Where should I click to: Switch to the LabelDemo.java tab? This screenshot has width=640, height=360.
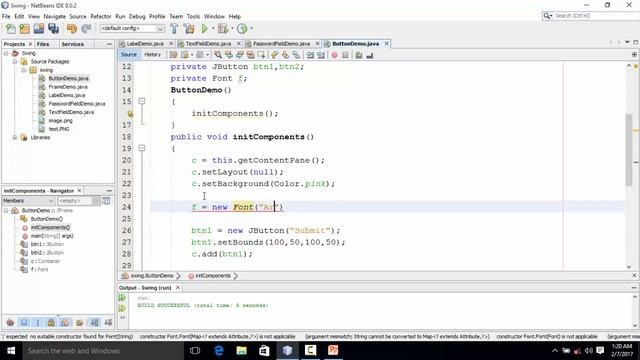pyautogui.click(x=145, y=44)
